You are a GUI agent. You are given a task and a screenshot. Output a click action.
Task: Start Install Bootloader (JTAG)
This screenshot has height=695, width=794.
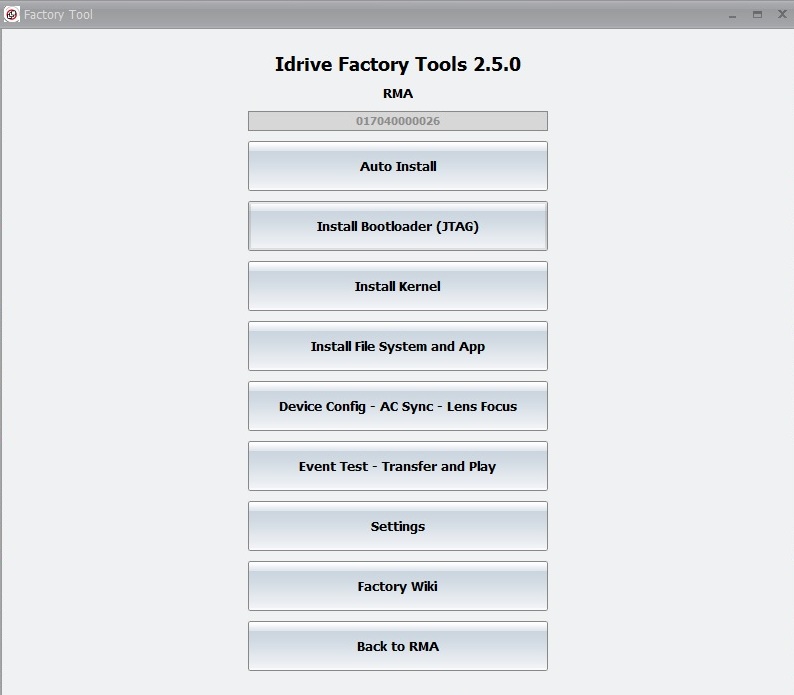398,226
